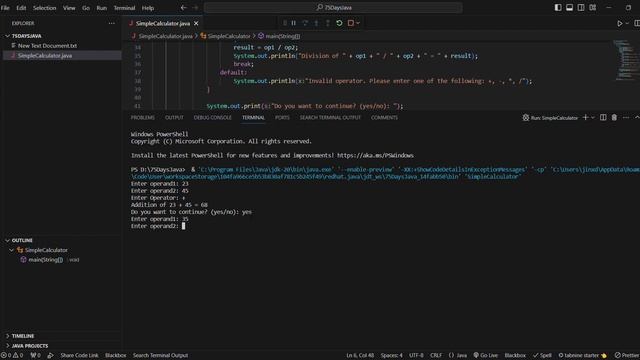Image resolution: width=640 pixels, height=360 pixels.
Task: Switch to the OUTPUT panel tab
Action: click(174, 118)
